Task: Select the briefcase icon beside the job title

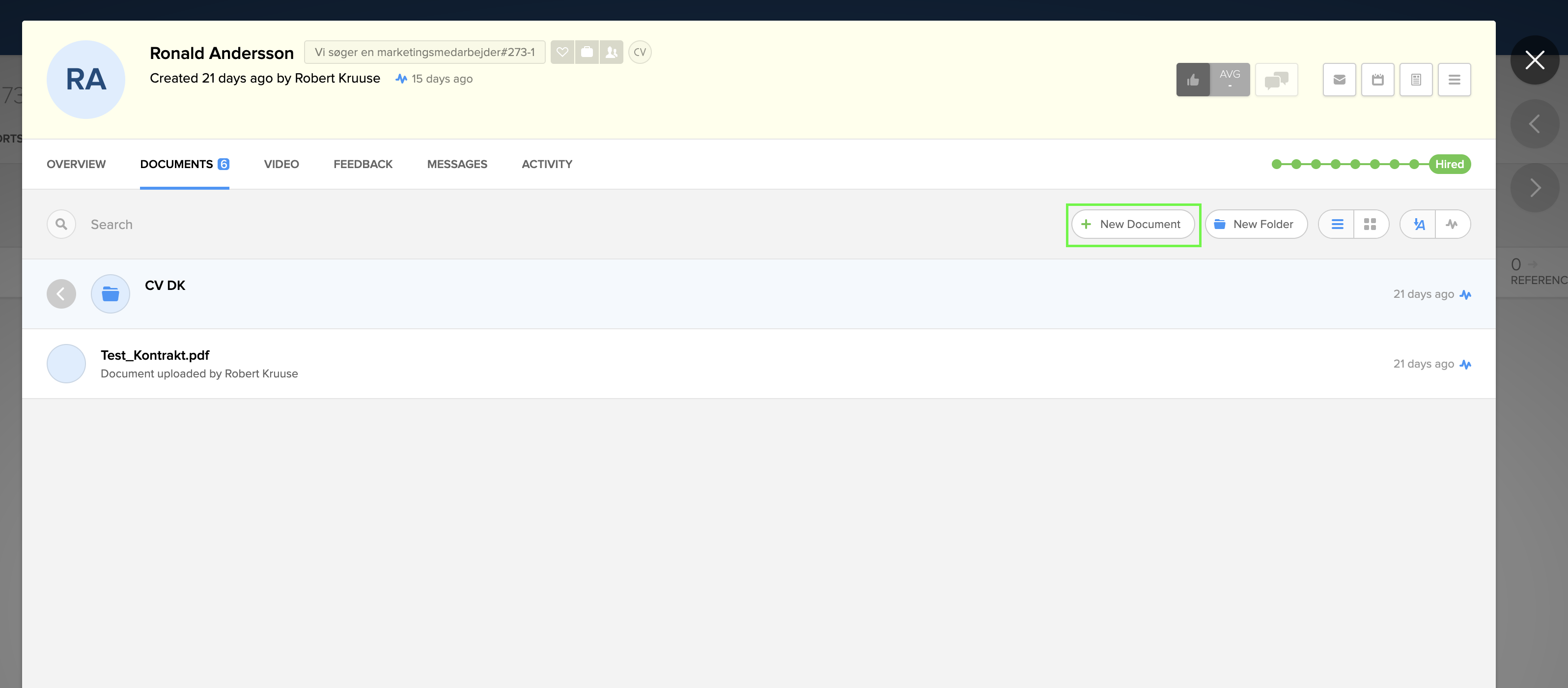Action: (x=586, y=52)
